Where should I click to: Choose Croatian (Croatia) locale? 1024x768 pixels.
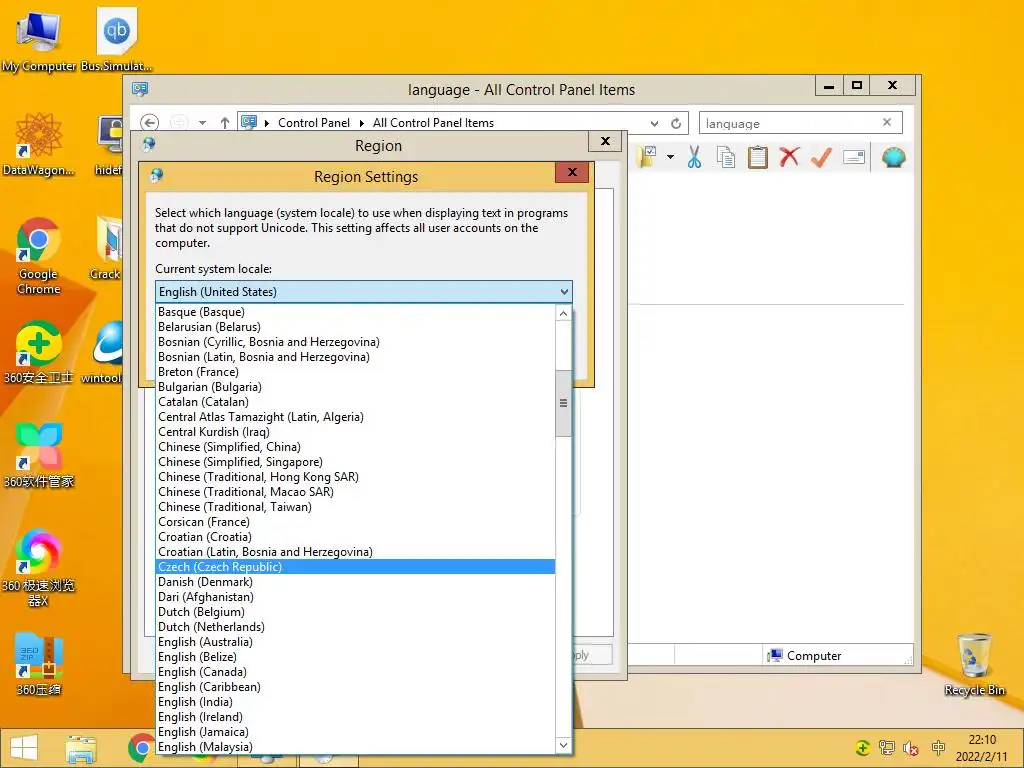355,537
